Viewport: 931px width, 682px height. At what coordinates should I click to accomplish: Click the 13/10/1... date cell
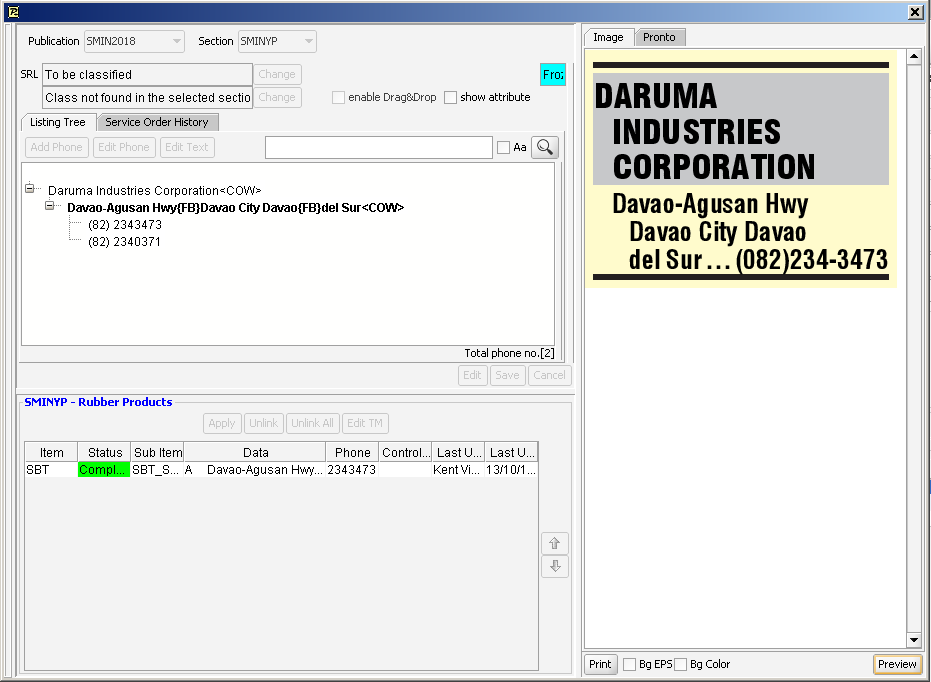tap(511, 470)
